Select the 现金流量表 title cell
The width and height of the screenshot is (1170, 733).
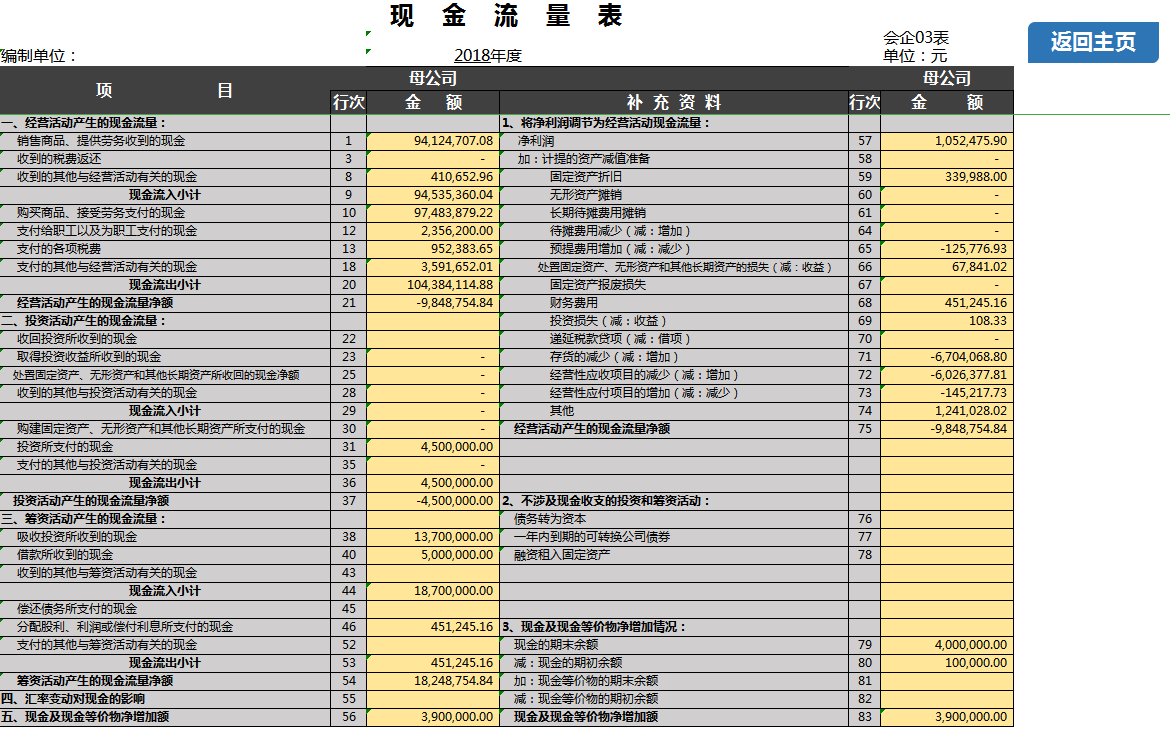point(506,16)
